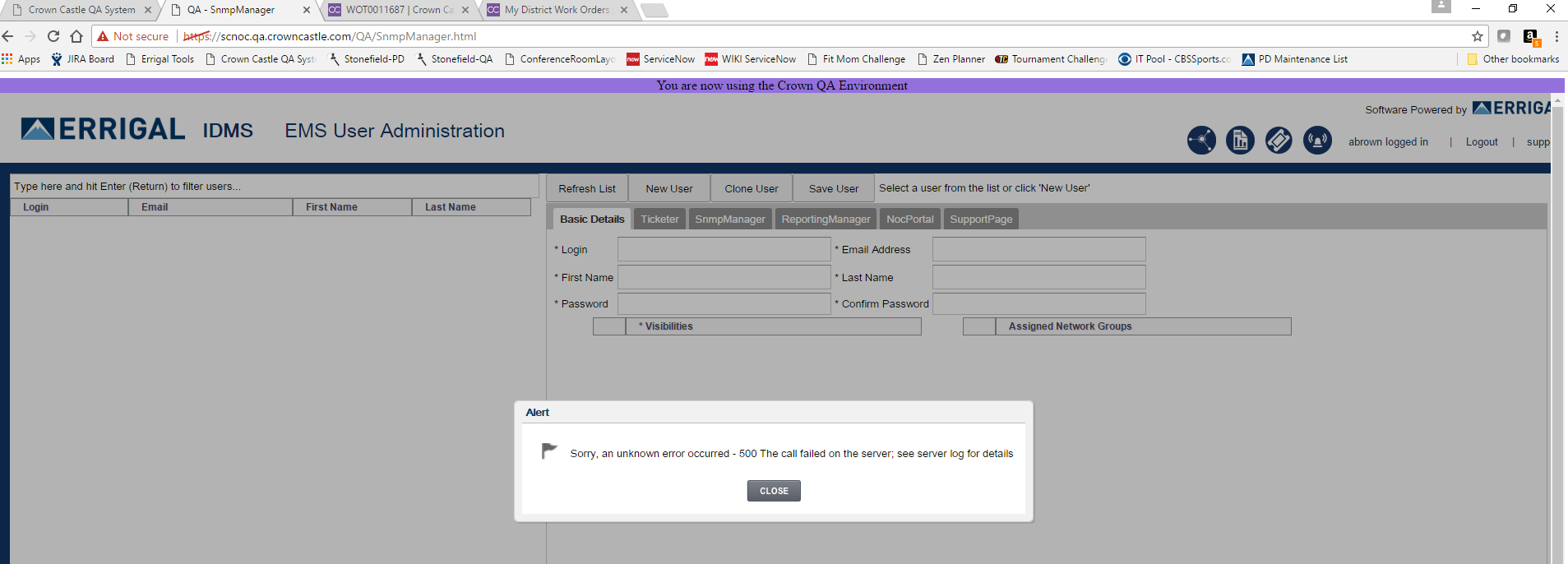Viewport: 1568px width, 564px height.
Task: Switch to the Ticketer tab
Action: point(659,220)
